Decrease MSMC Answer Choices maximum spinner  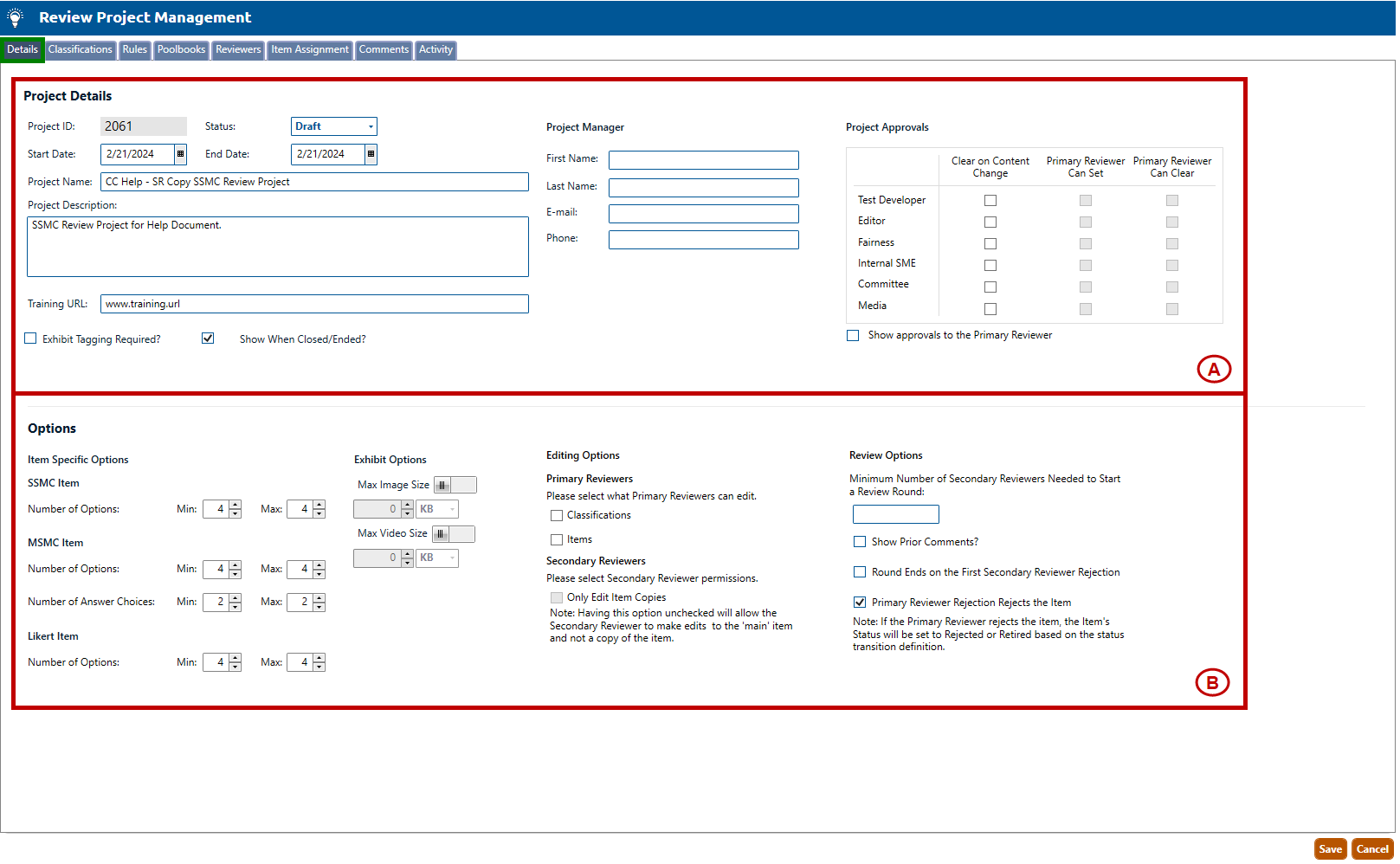319,606
